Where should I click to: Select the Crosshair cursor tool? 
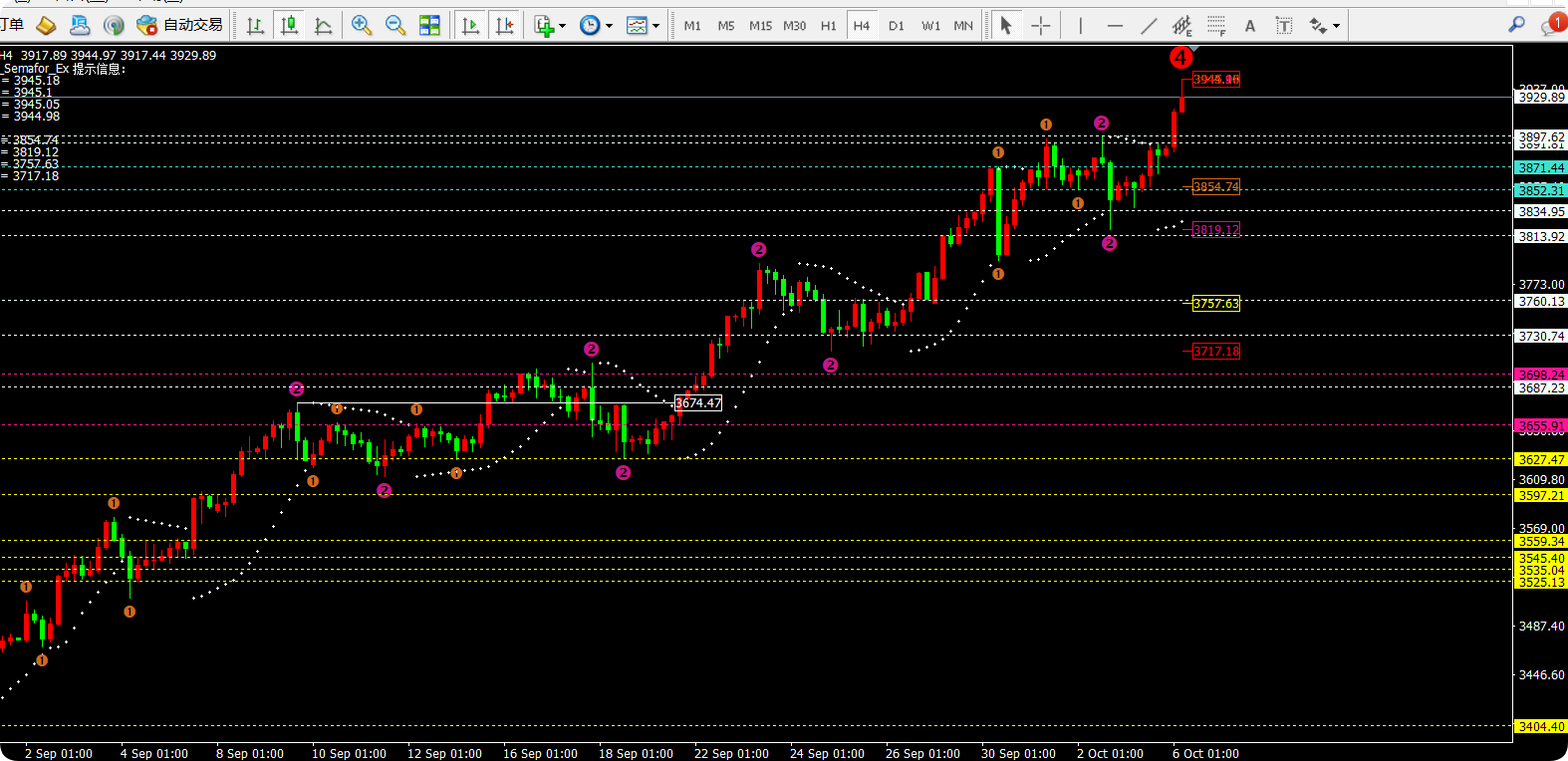click(x=1041, y=25)
